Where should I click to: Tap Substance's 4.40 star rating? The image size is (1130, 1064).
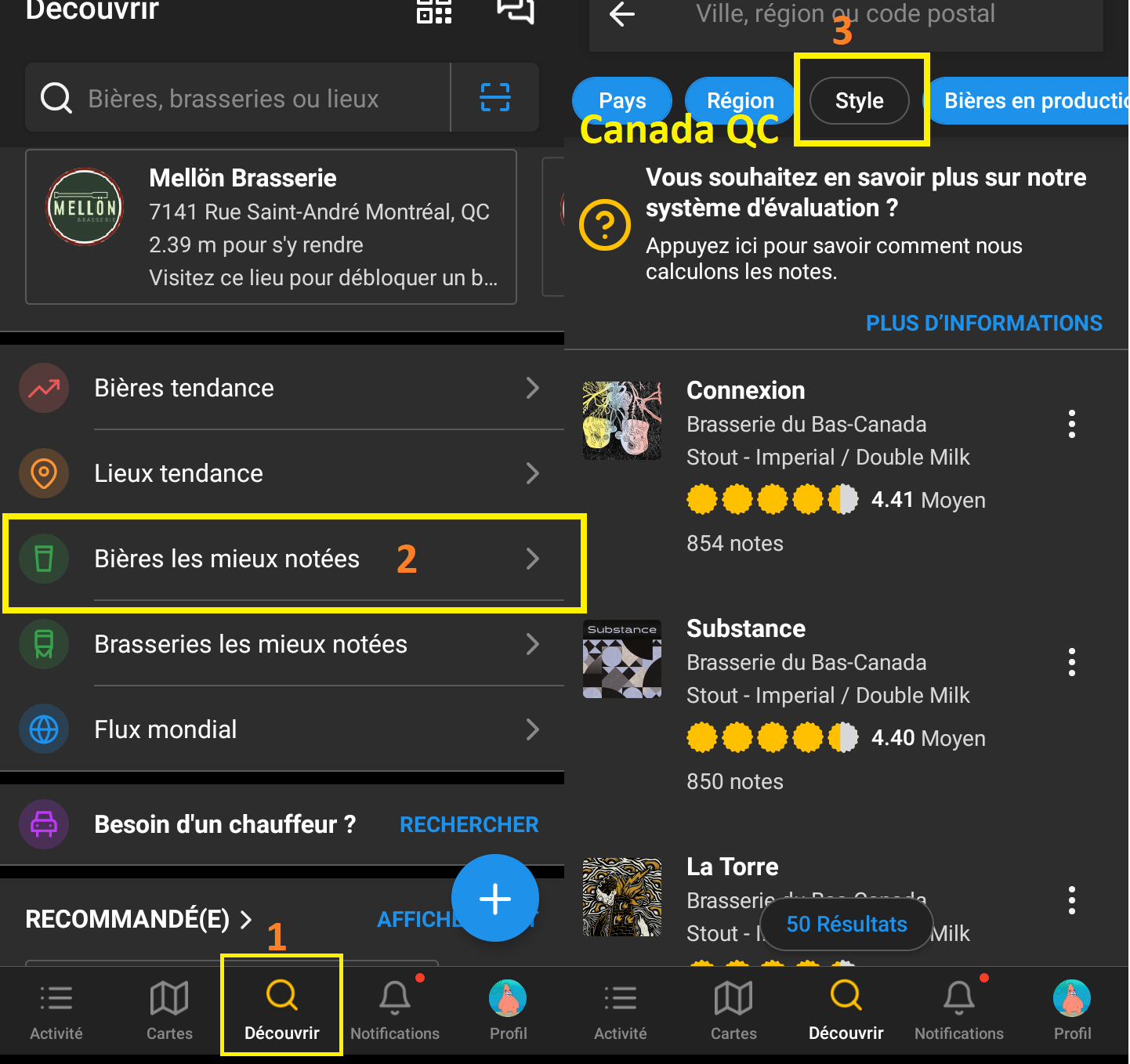pyautogui.click(x=836, y=737)
